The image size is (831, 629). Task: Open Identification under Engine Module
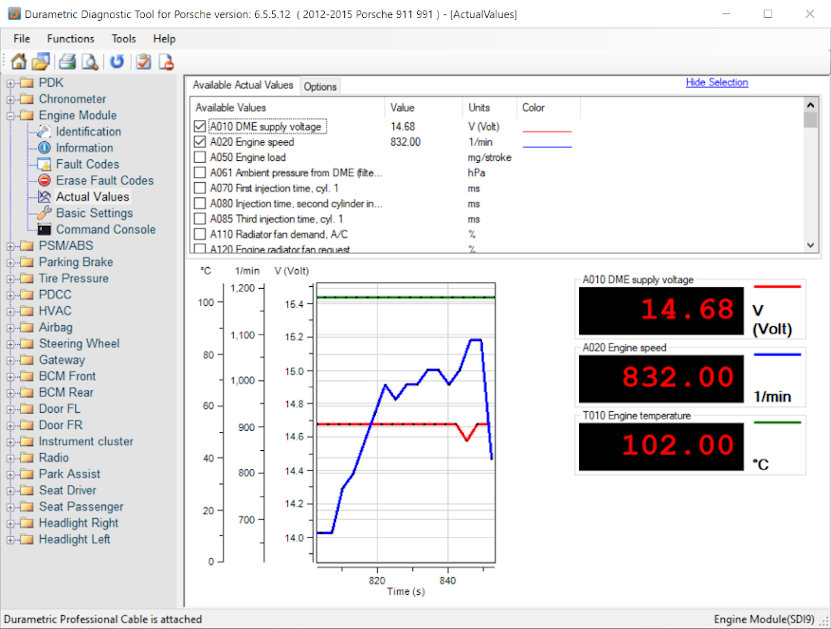tap(89, 131)
